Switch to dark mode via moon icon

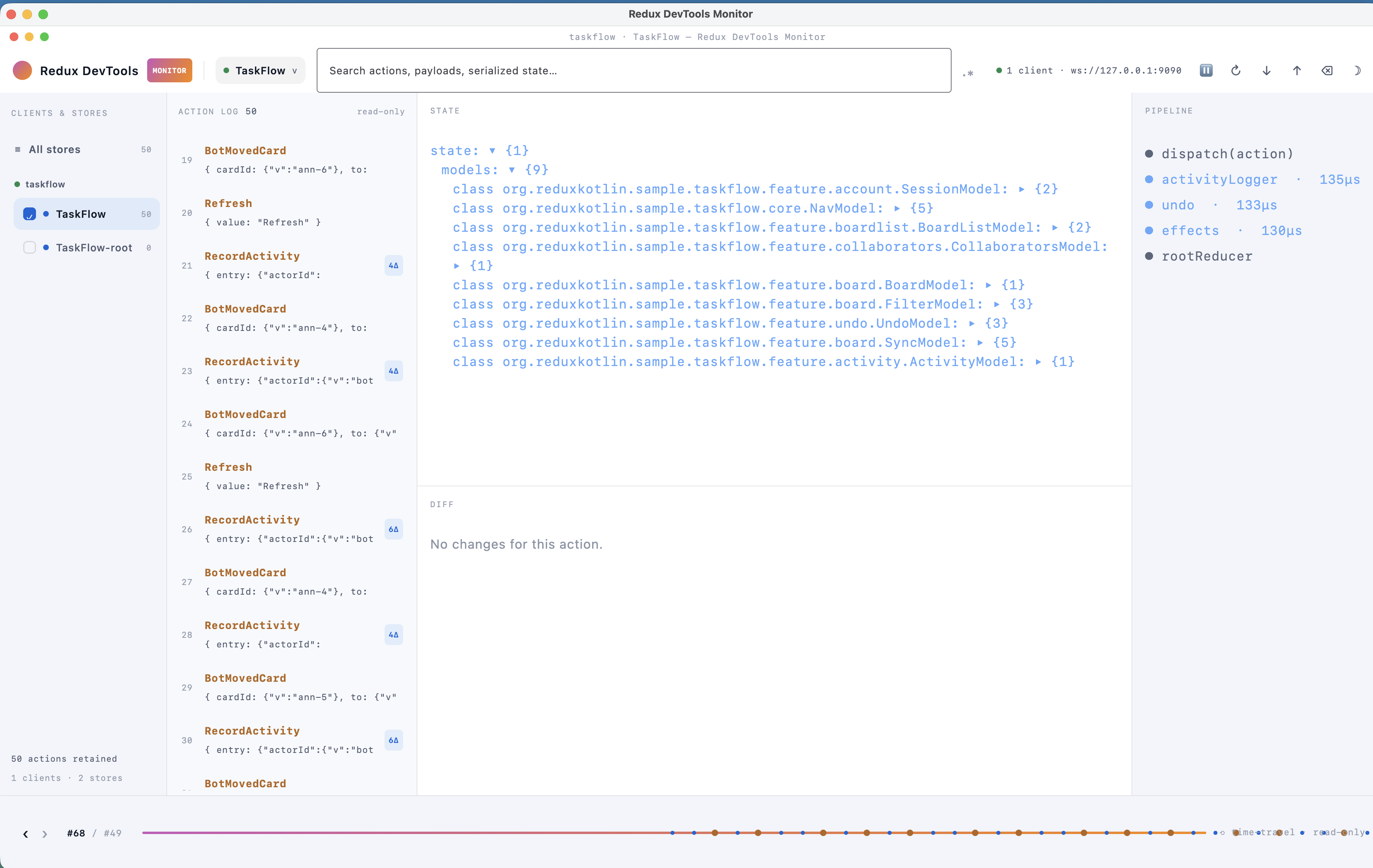tap(1357, 70)
